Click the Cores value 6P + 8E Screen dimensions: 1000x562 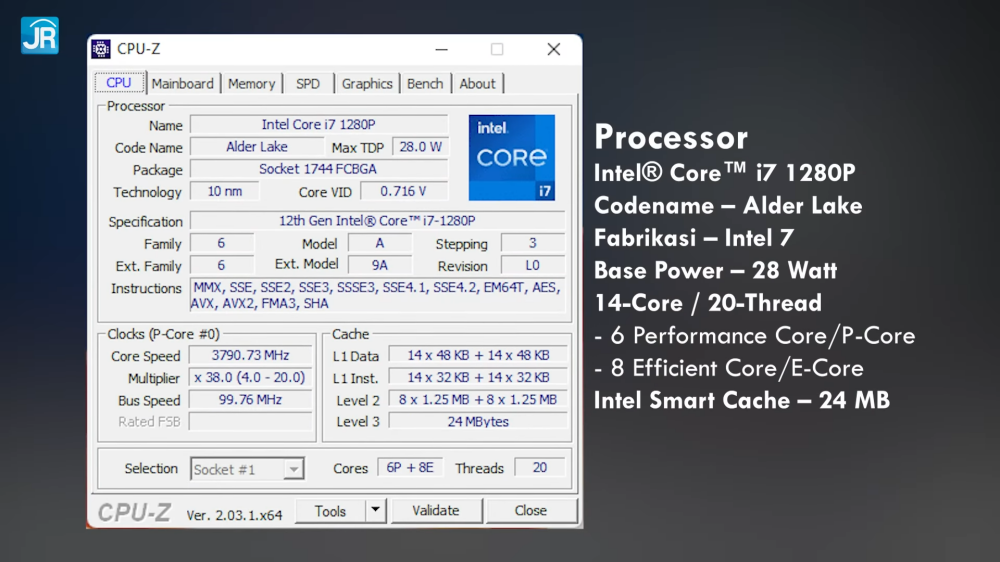410,468
